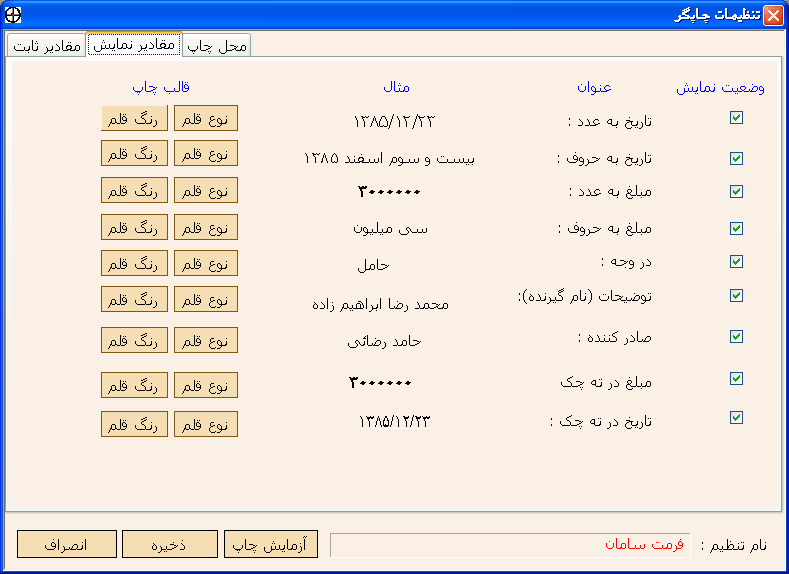The width and height of the screenshot is (789, 574).
Task: Close the تنظیمات چاپگر window
Action: (773, 15)
